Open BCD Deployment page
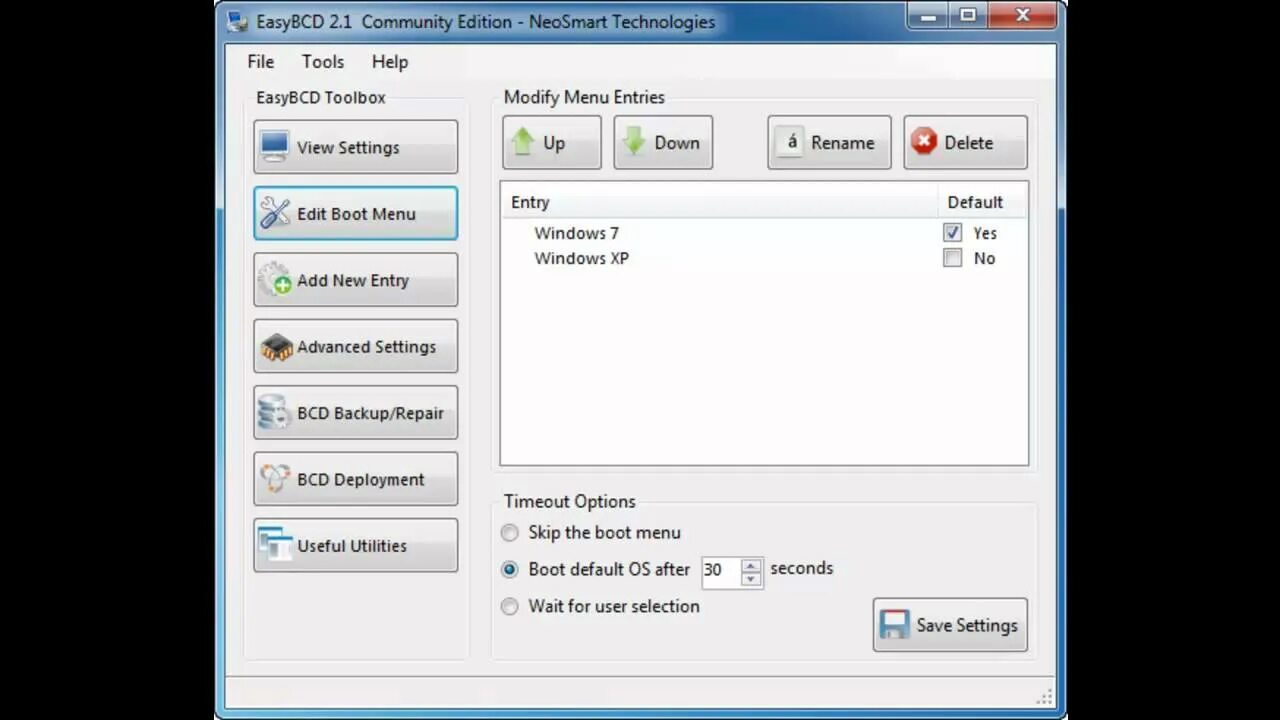 pyautogui.click(x=356, y=479)
